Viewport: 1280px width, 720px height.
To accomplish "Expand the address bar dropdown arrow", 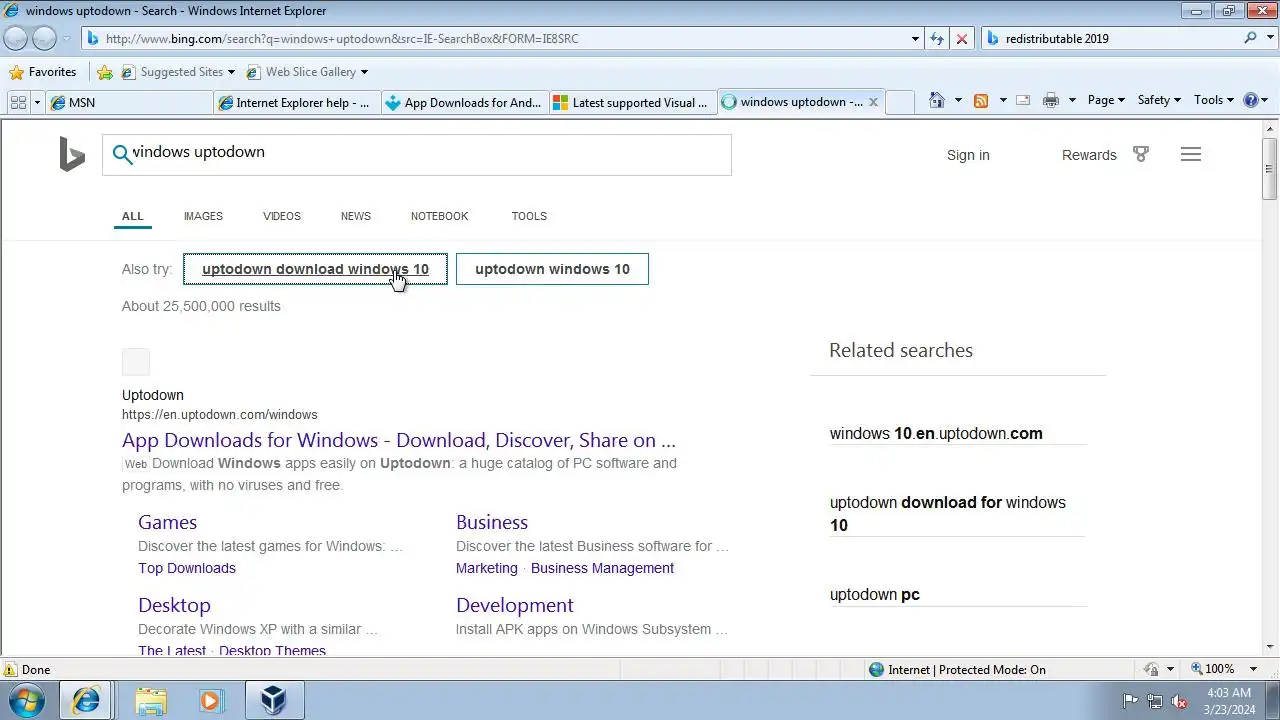I will 915,39.
